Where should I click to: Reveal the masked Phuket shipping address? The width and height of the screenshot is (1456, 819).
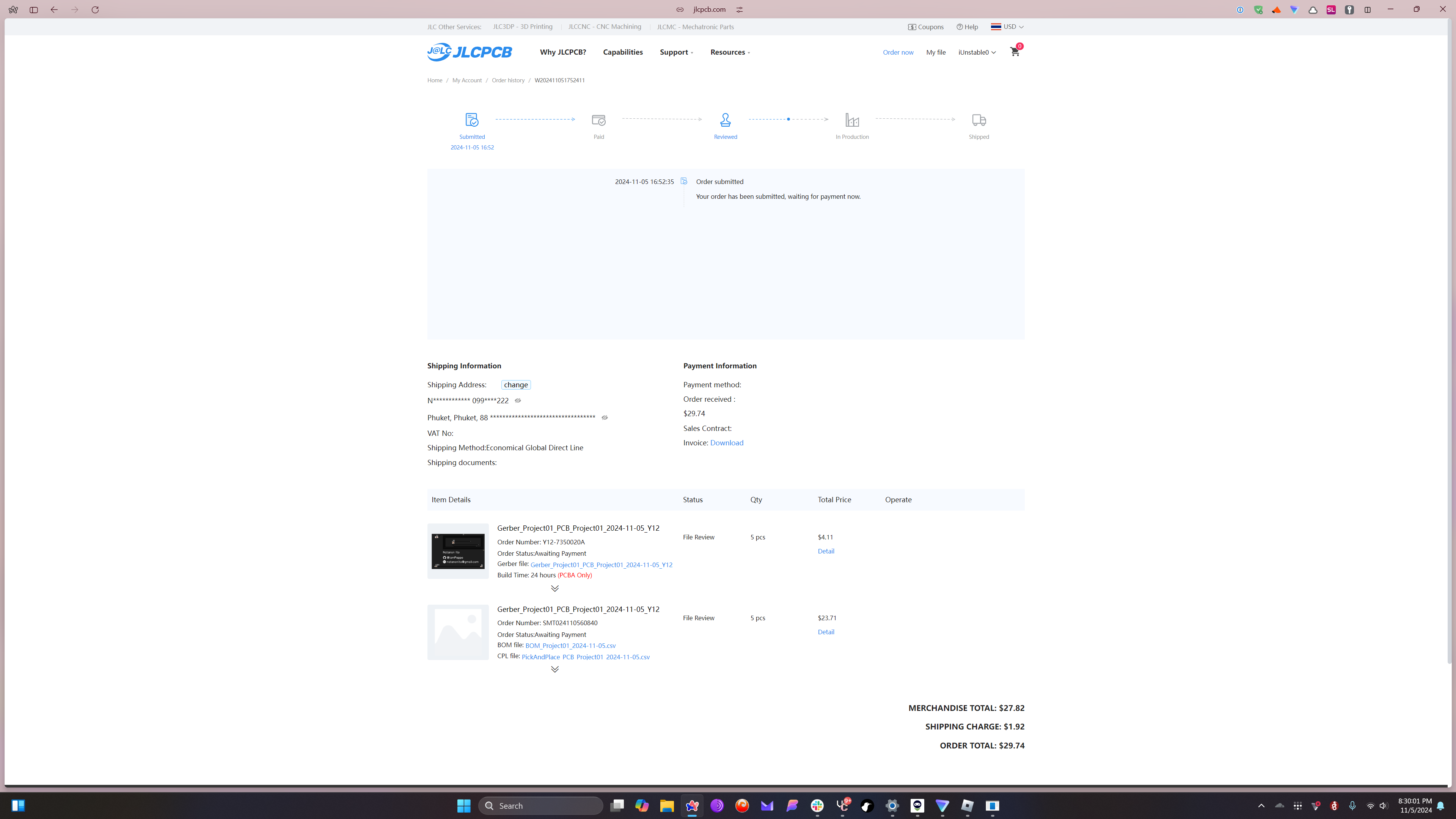tap(604, 418)
